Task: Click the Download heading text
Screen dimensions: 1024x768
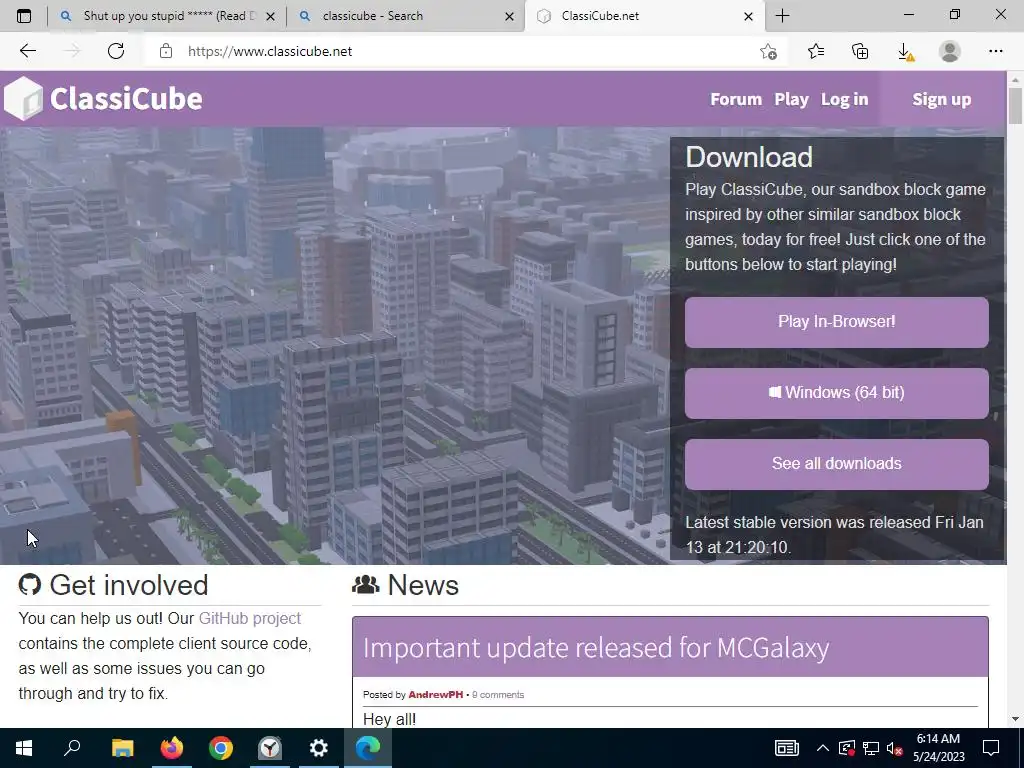Action: [x=749, y=157]
